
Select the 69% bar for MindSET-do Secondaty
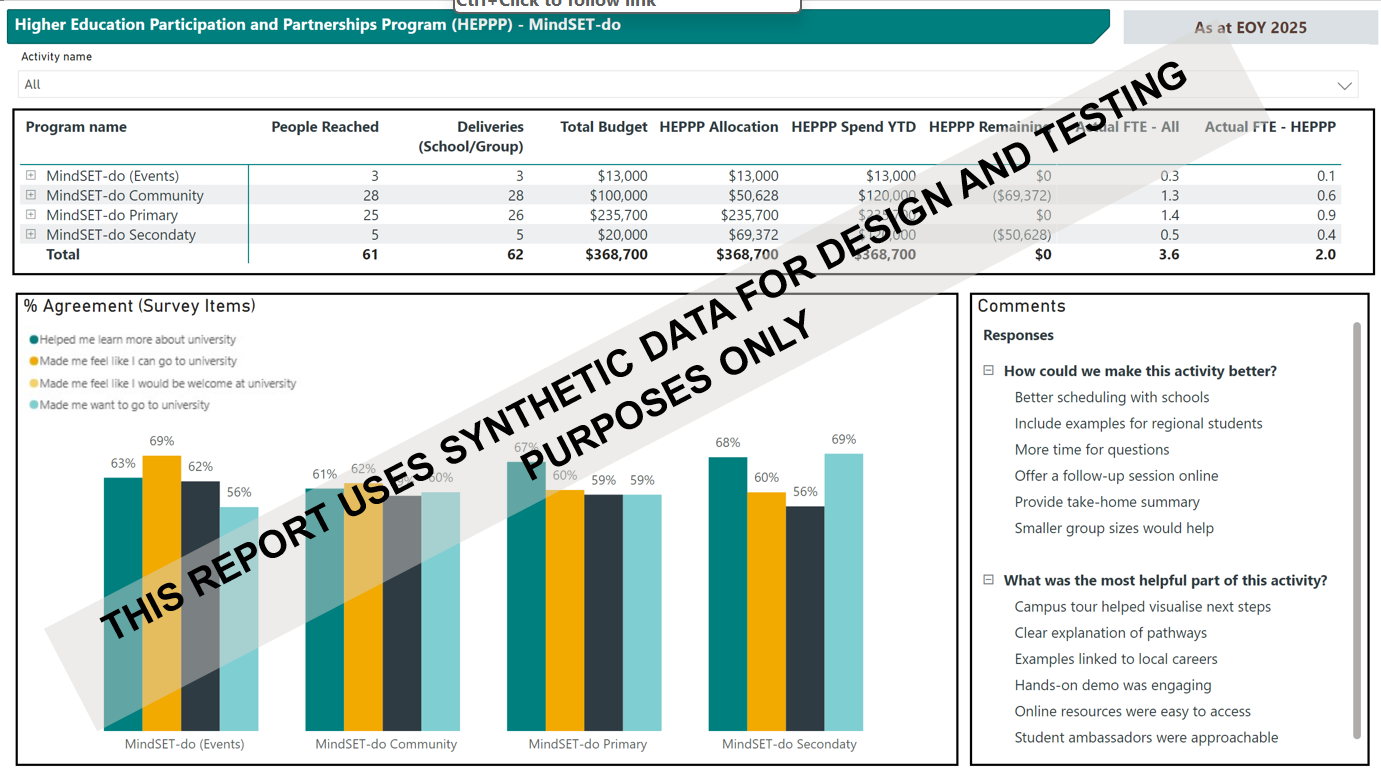(x=843, y=592)
